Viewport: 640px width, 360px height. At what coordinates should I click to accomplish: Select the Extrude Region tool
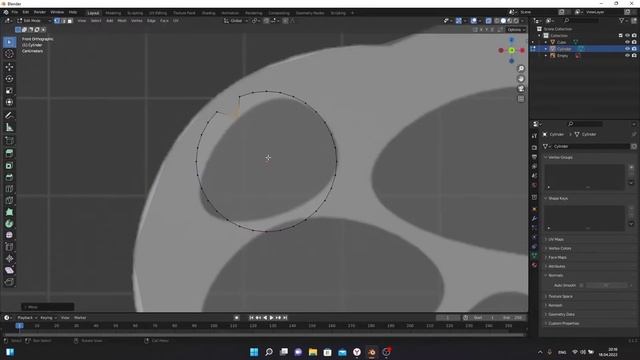point(9,153)
